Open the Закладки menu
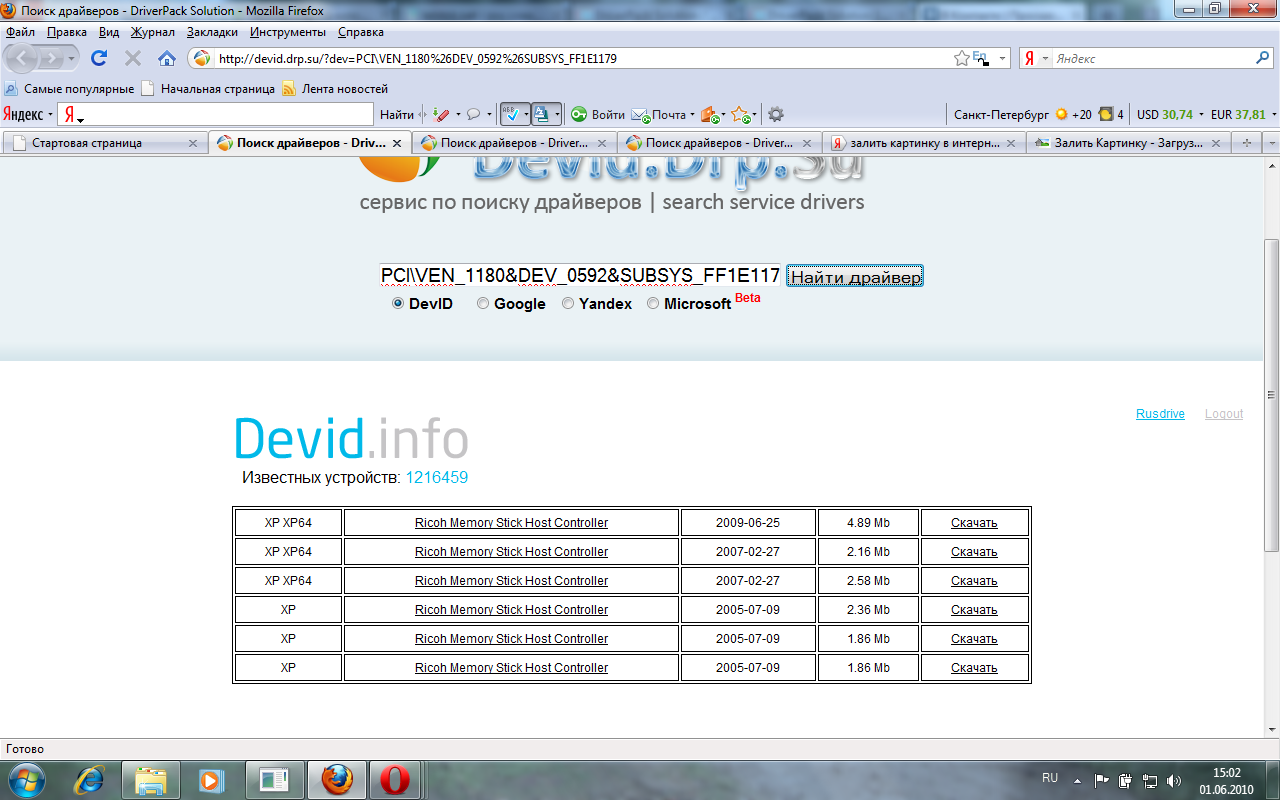 coord(212,32)
